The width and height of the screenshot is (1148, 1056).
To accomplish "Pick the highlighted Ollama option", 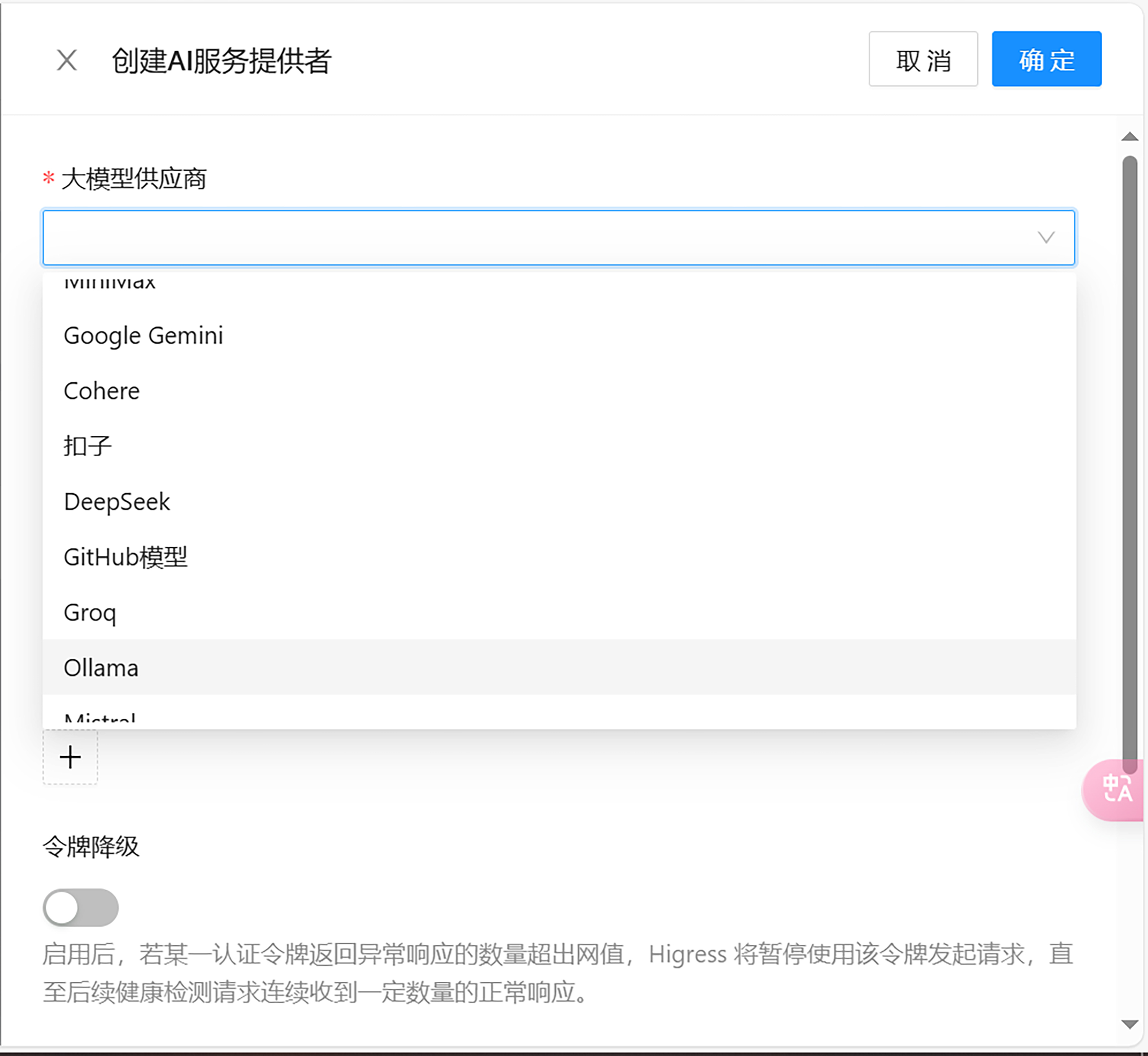I will 101,668.
